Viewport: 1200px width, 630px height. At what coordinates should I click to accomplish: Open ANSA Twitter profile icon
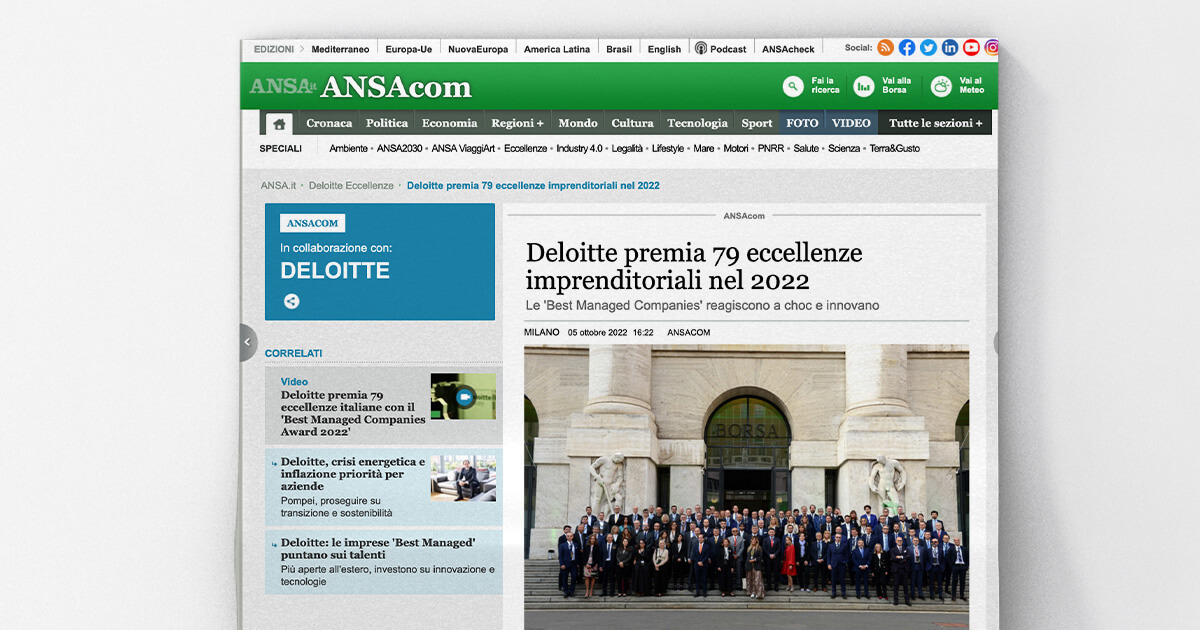(928, 47)
